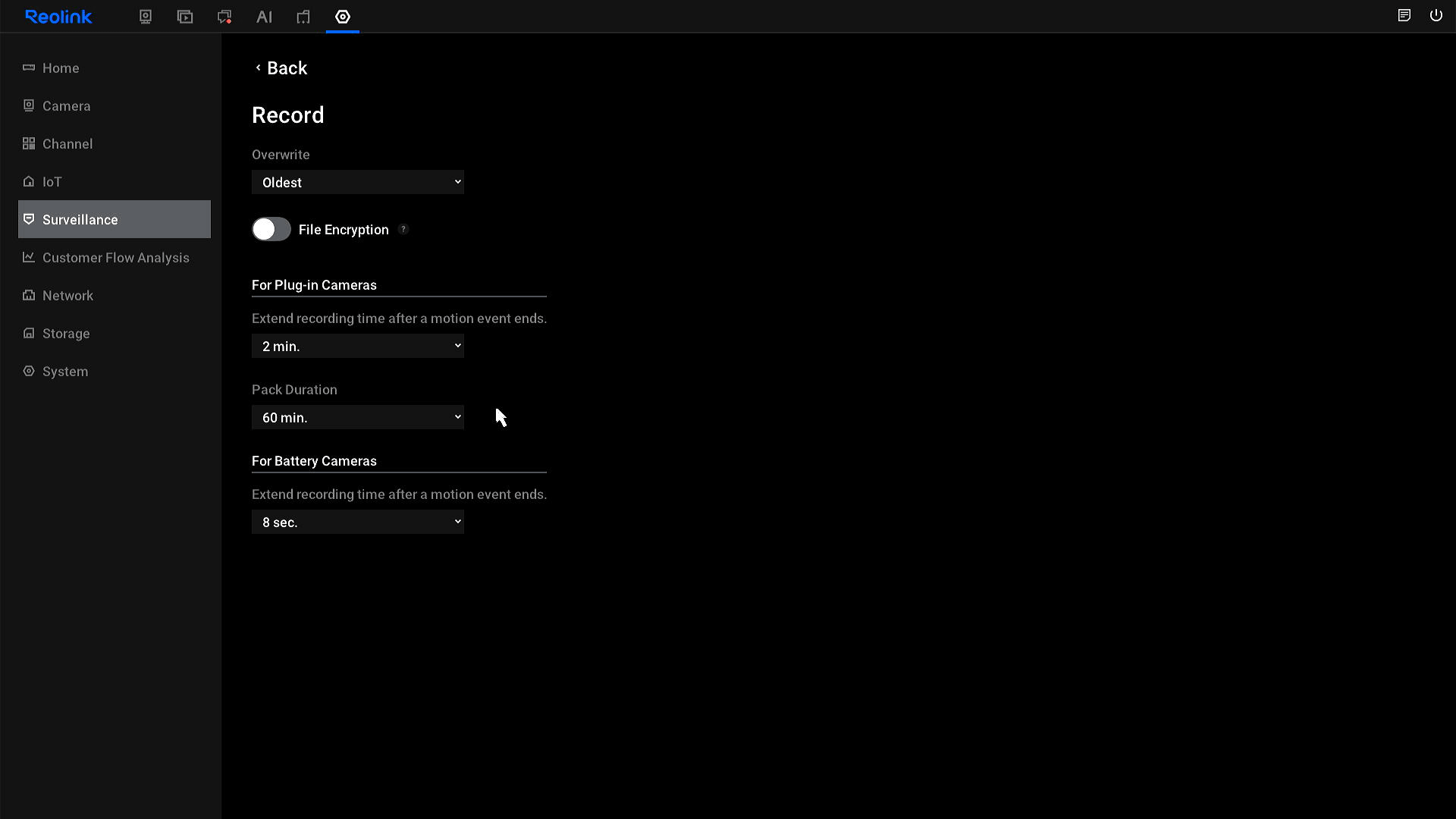Screen dimensions: 1456x819
Task: Open the Pack Duration dropdown showing 60 min
Action: coord(357,417)
